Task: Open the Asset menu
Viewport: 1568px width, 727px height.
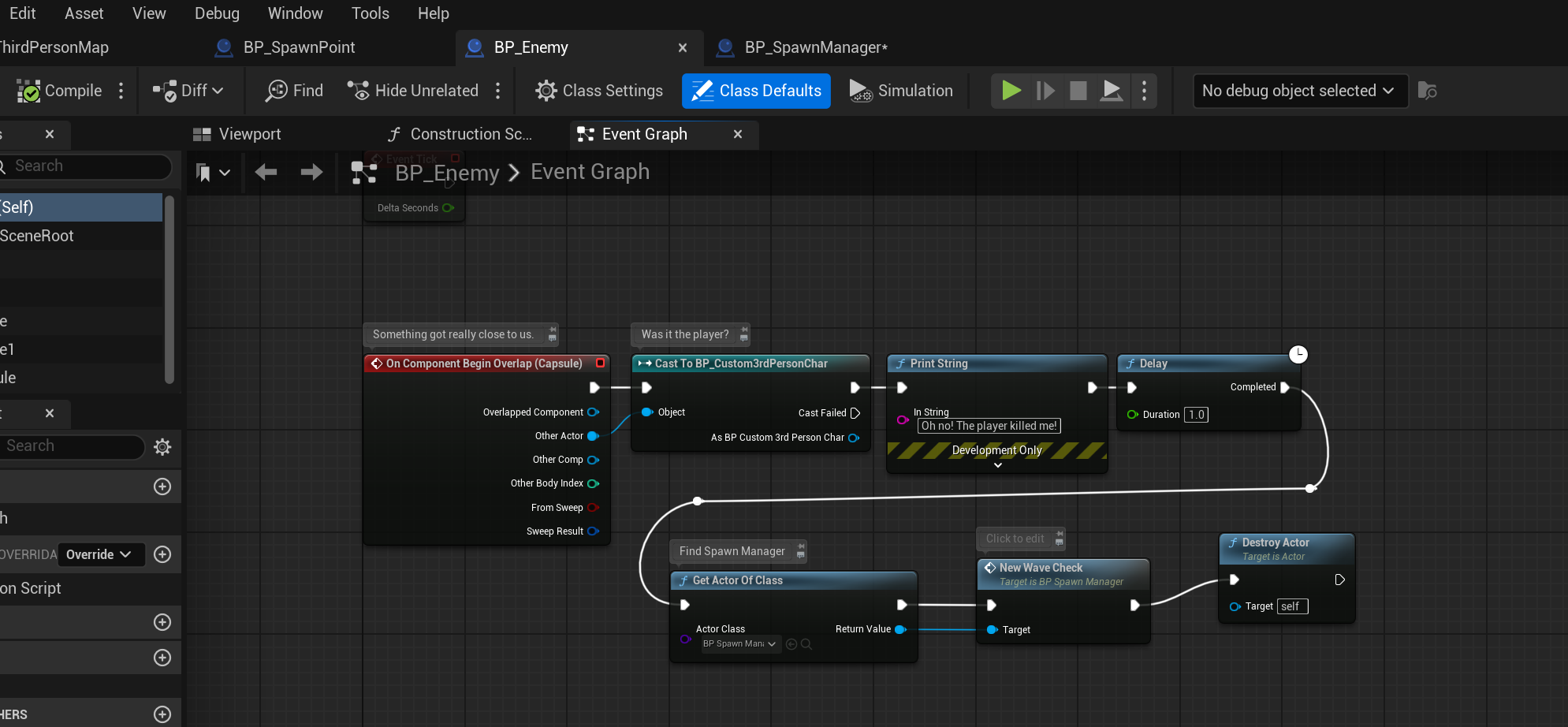Action: [84, 13]
